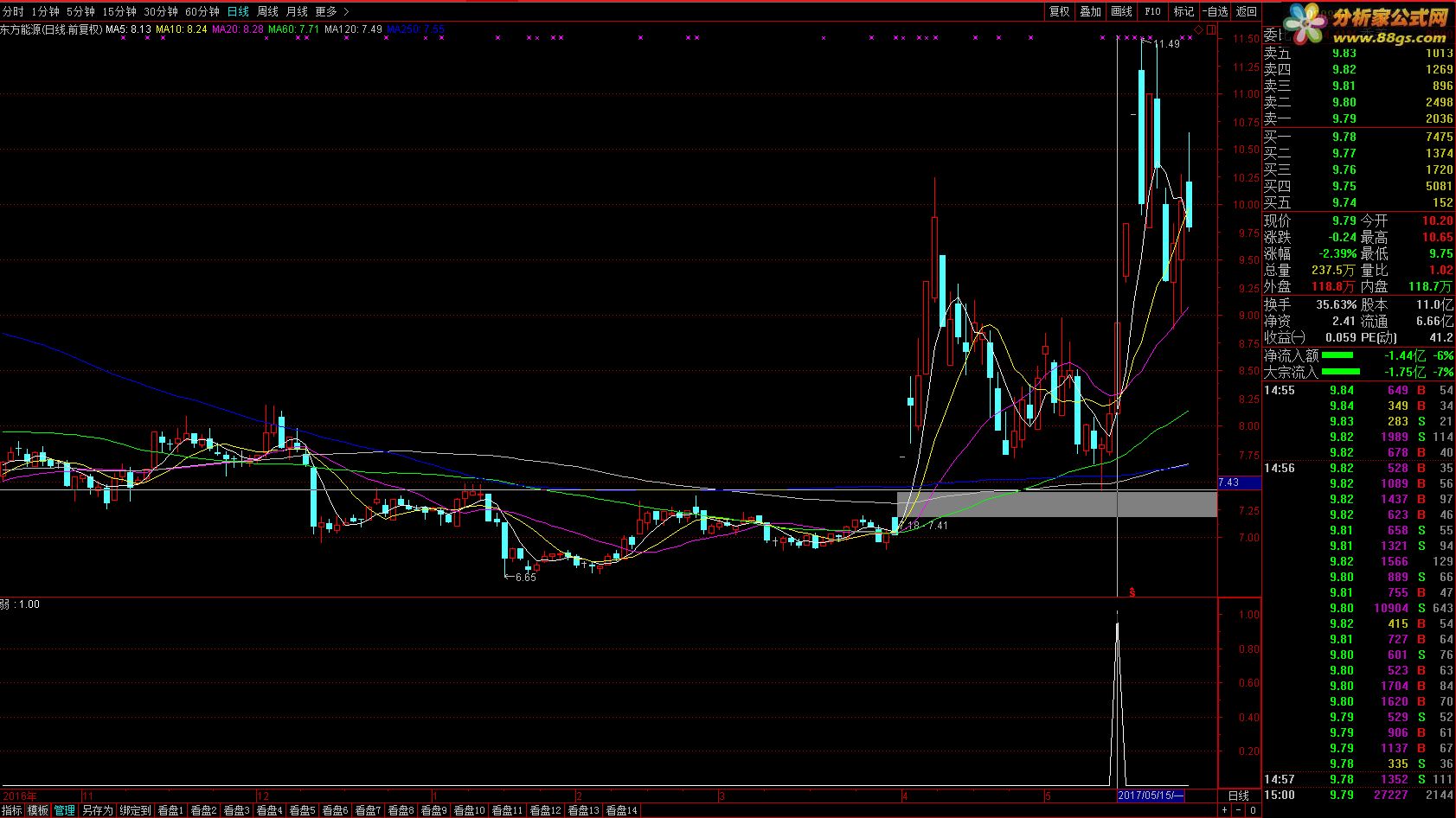
Task: Switch to 看盘7 layout
Action: click(369, 810)
